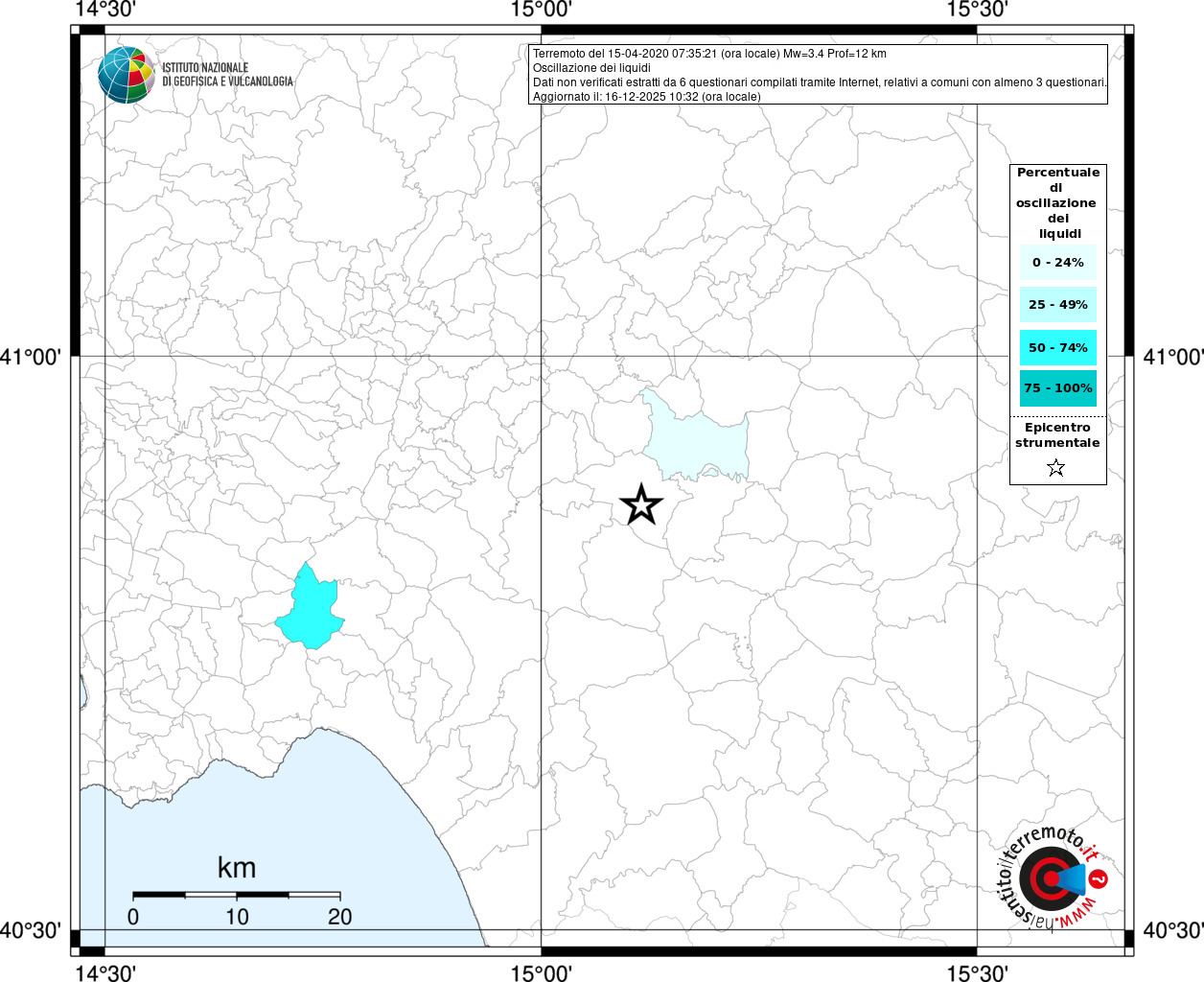
Task: Click the top 14°30' longitude label
Action: [x=104, y=10]
